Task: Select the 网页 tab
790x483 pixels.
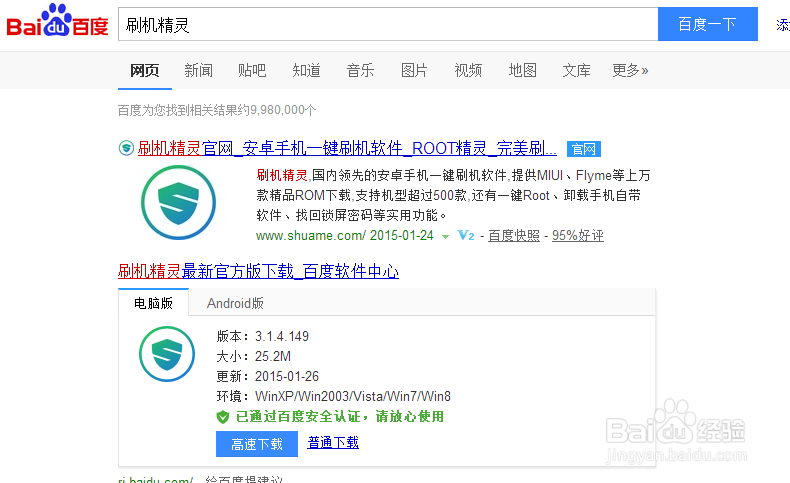Action: (x=145, y=71)
